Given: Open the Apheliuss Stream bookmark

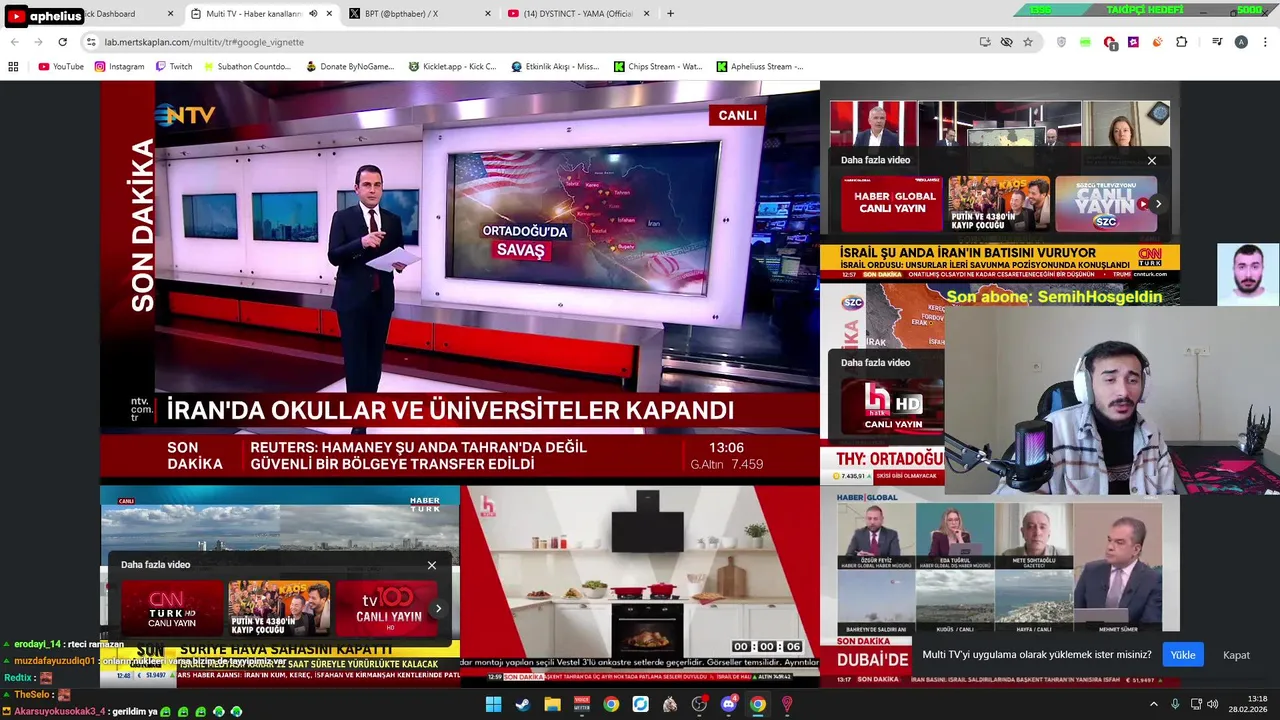Looking at the screenshot, I should 760,67.
